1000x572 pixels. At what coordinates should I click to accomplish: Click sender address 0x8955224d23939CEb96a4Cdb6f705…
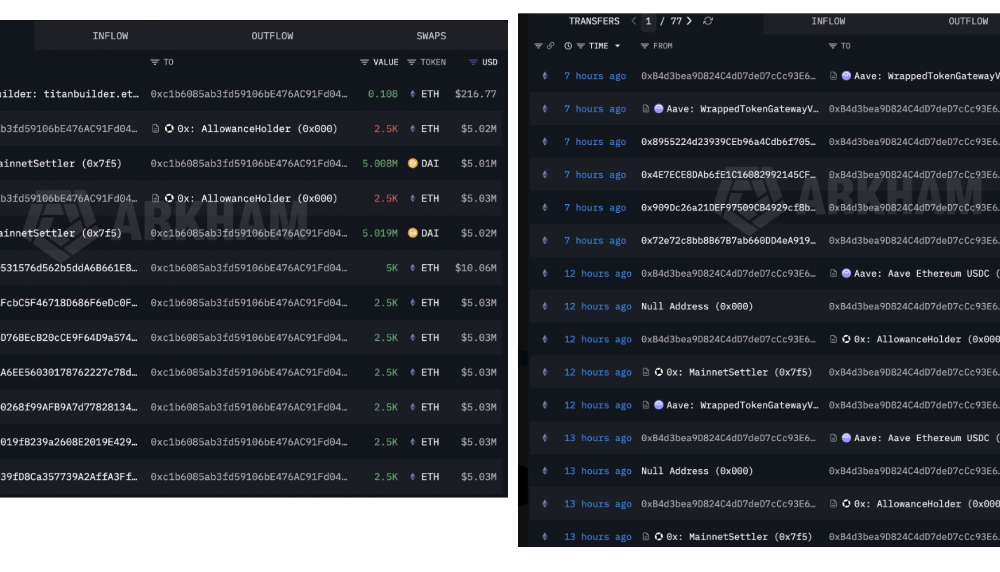pyautogui.click(x=728, y=142)
